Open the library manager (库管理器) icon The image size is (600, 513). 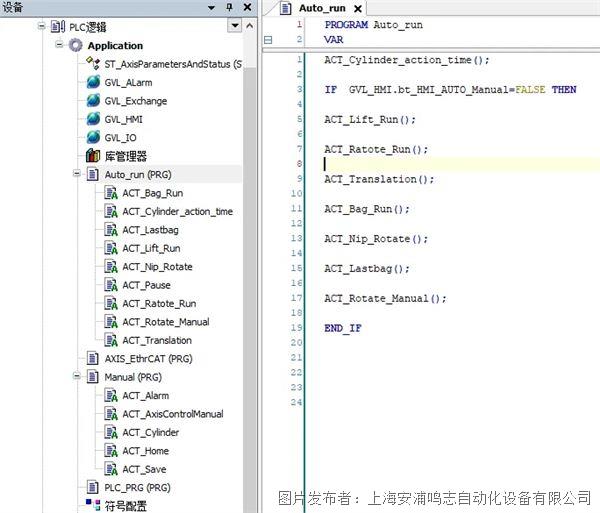coord(93,156)
